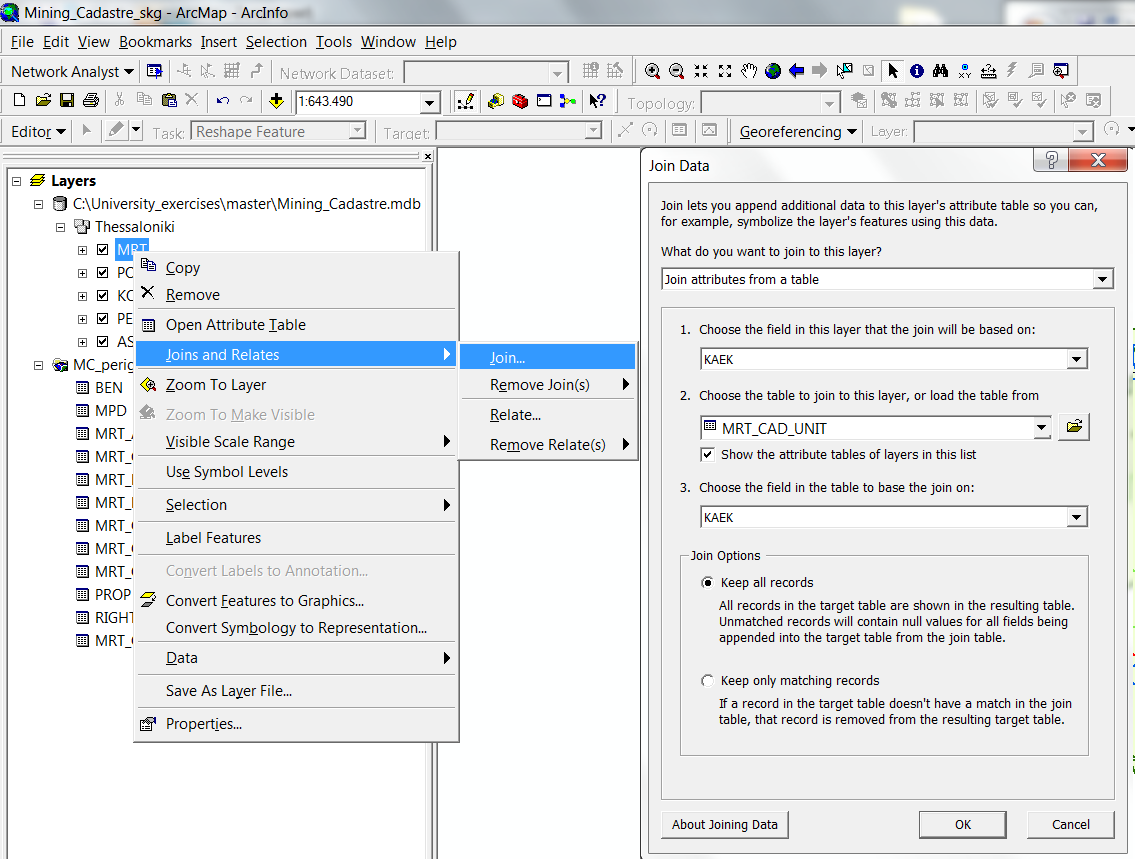Click the Select Elements arrow tool
1135x859 pixels.
(x=893, y=71)
